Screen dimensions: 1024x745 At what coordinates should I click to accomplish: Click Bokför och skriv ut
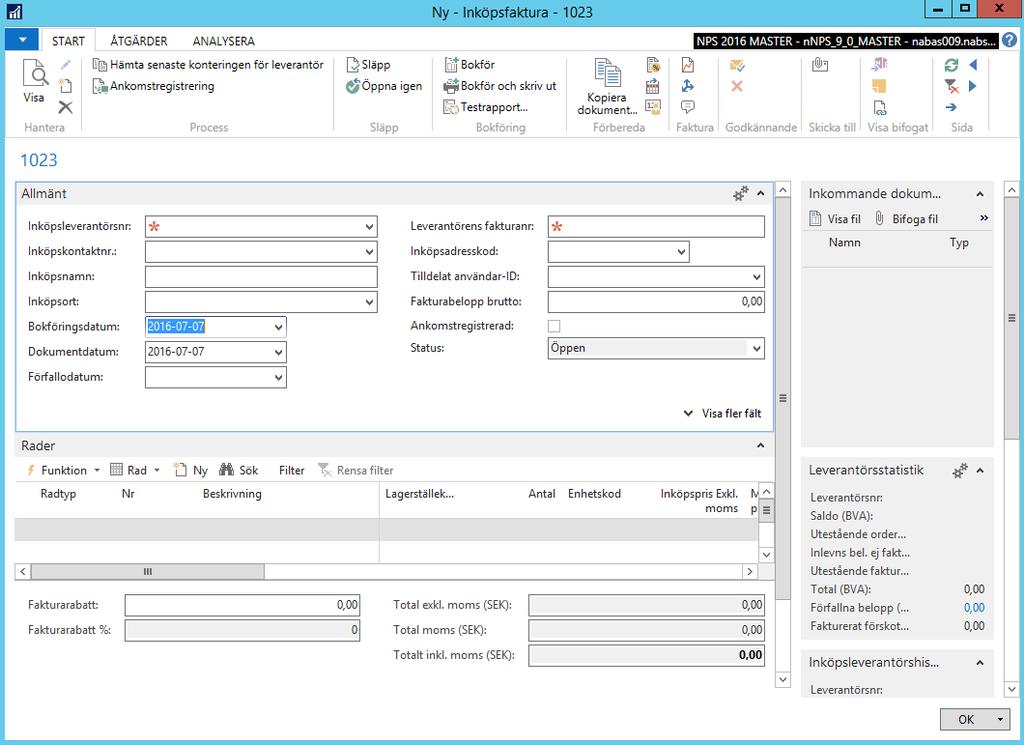coord(500,86)
